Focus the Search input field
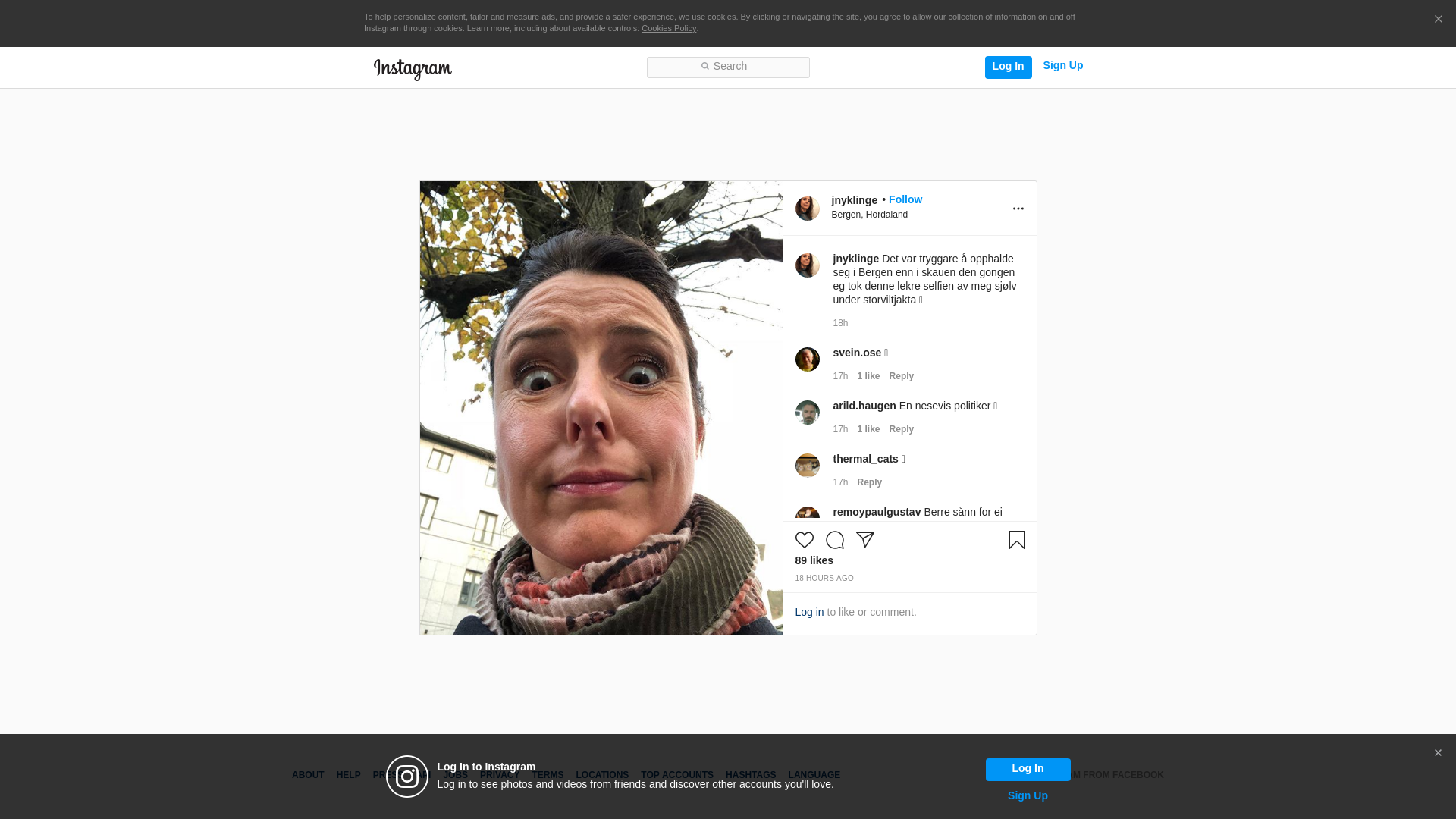Viewport: 1456px width, 819px height. (728, 67)
